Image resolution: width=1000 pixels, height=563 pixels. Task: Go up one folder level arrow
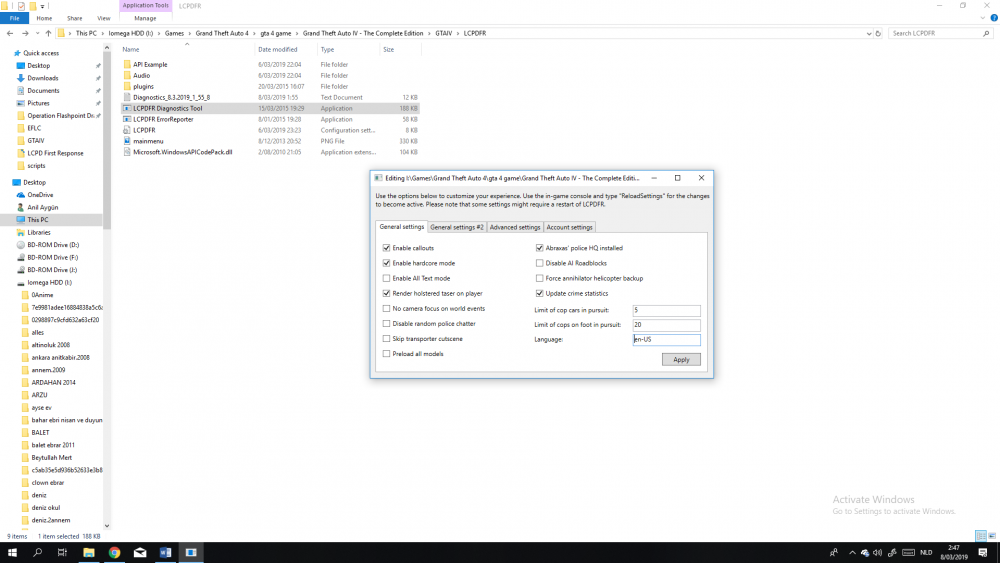click(x=48, y=33)
